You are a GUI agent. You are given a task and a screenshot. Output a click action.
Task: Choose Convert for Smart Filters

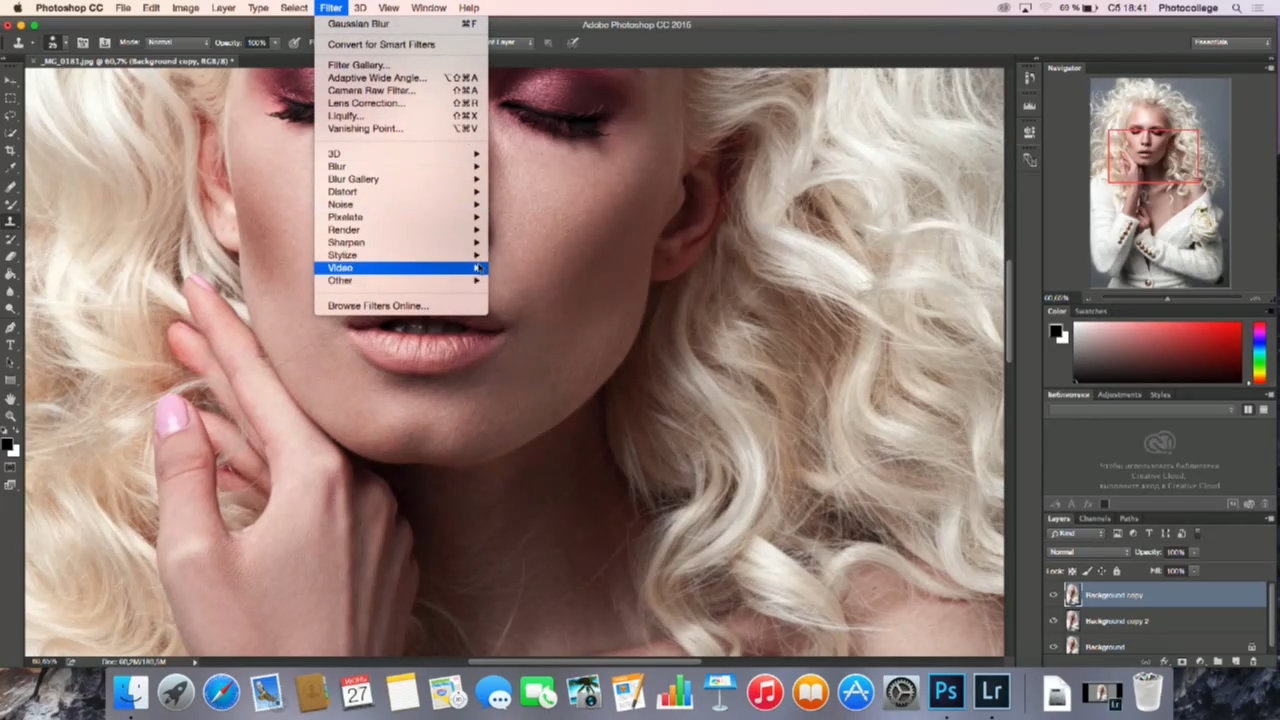381,44
